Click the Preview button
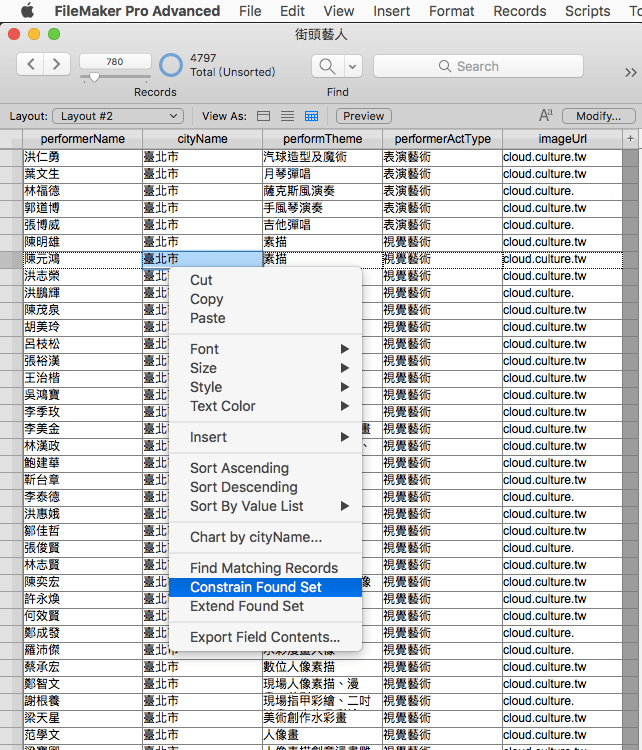Image resolution: width=642 pixels, height=750 pixels. [x=363, y=116]
